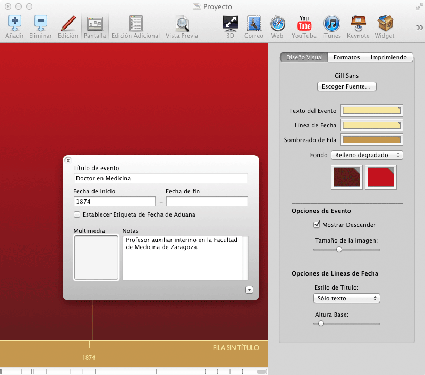Click the Fecha de fin input field
This screenshot has height=375, width=425.
(207, 201)
